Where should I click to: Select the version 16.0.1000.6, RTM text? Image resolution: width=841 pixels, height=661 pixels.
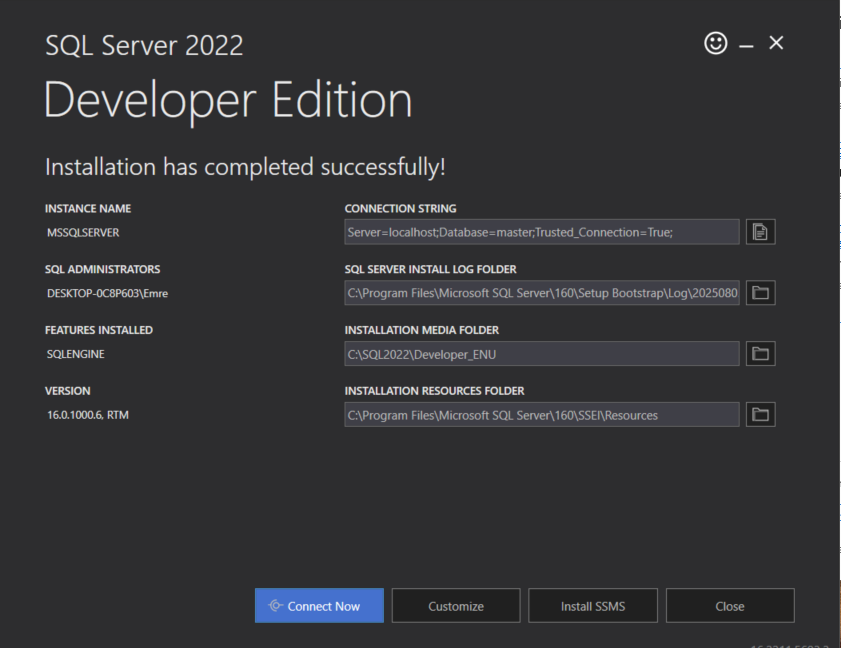tap(88, 415)
